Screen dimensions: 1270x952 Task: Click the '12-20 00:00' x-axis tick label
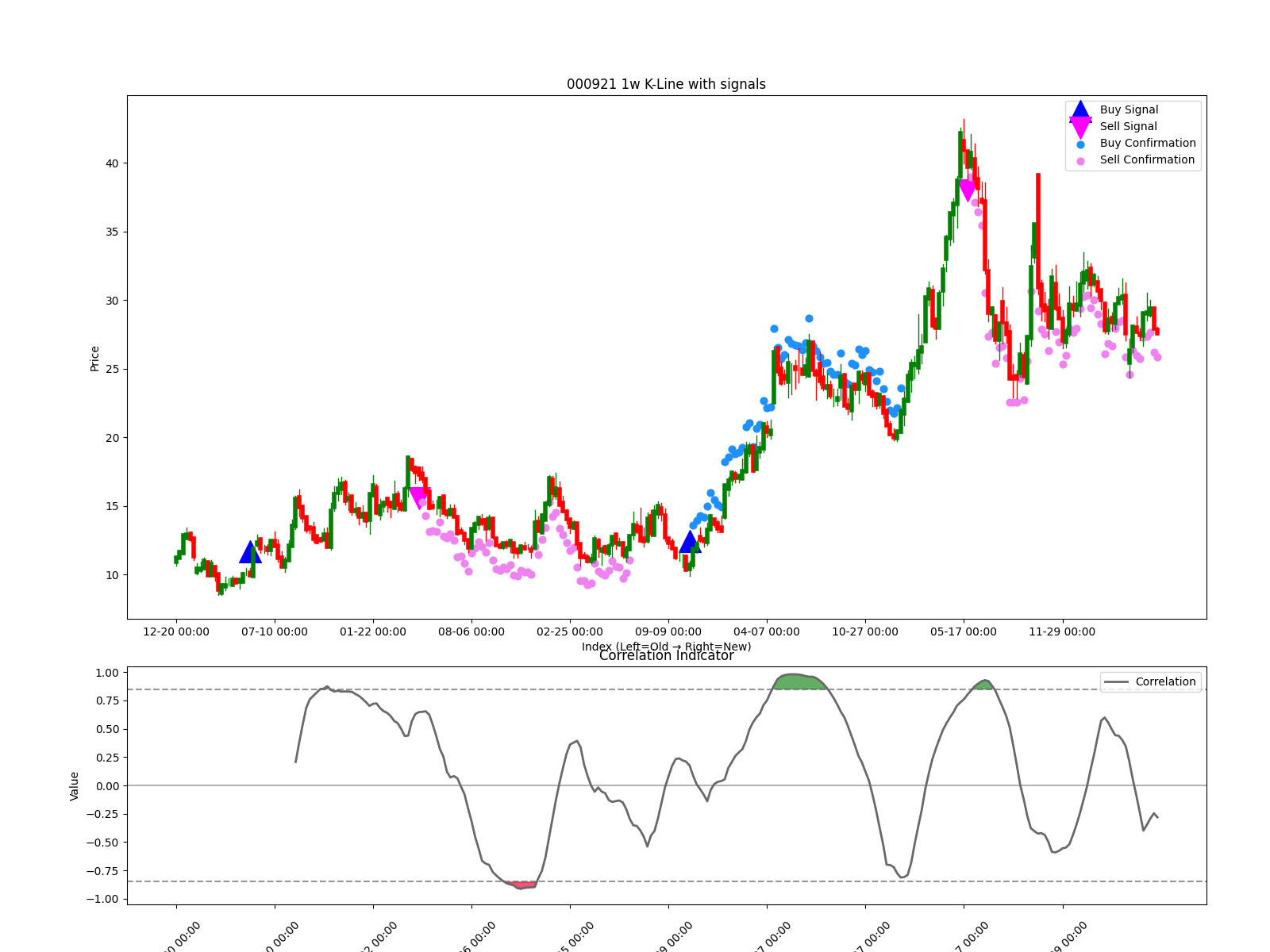click(176, 631)
